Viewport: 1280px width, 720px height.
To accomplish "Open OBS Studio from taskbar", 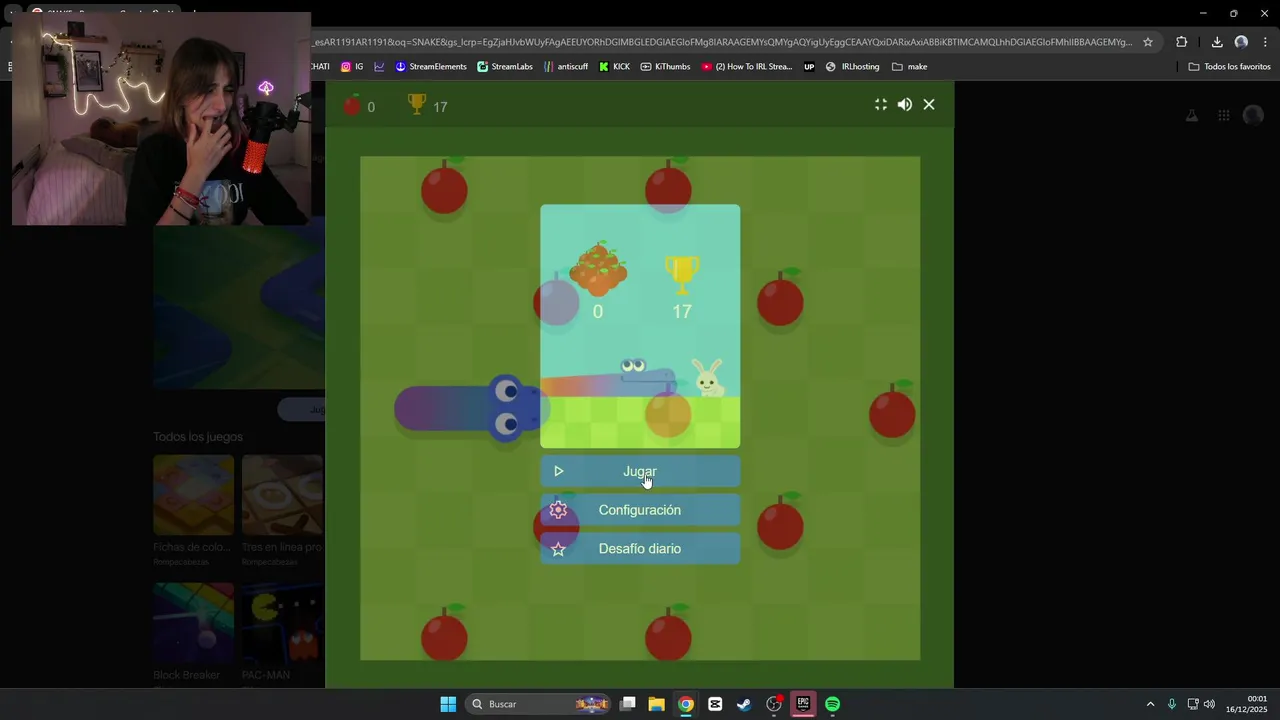I will point(774,704).
